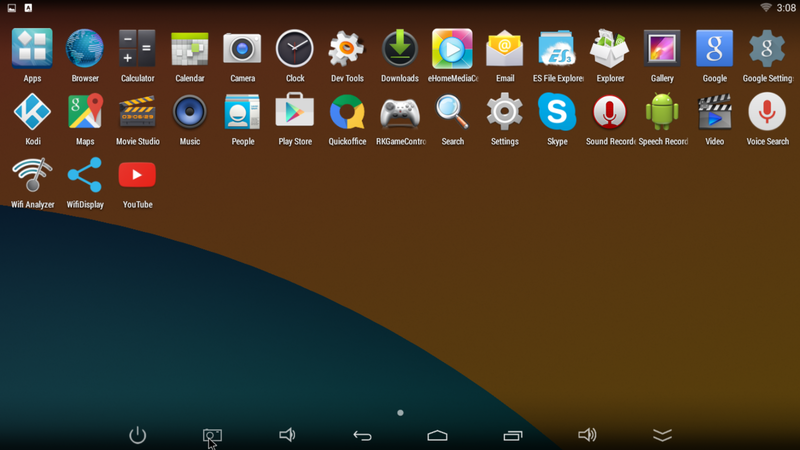800x450 pixels.
Task: Open WifiDisplay
Action: [x=85, y=174]
